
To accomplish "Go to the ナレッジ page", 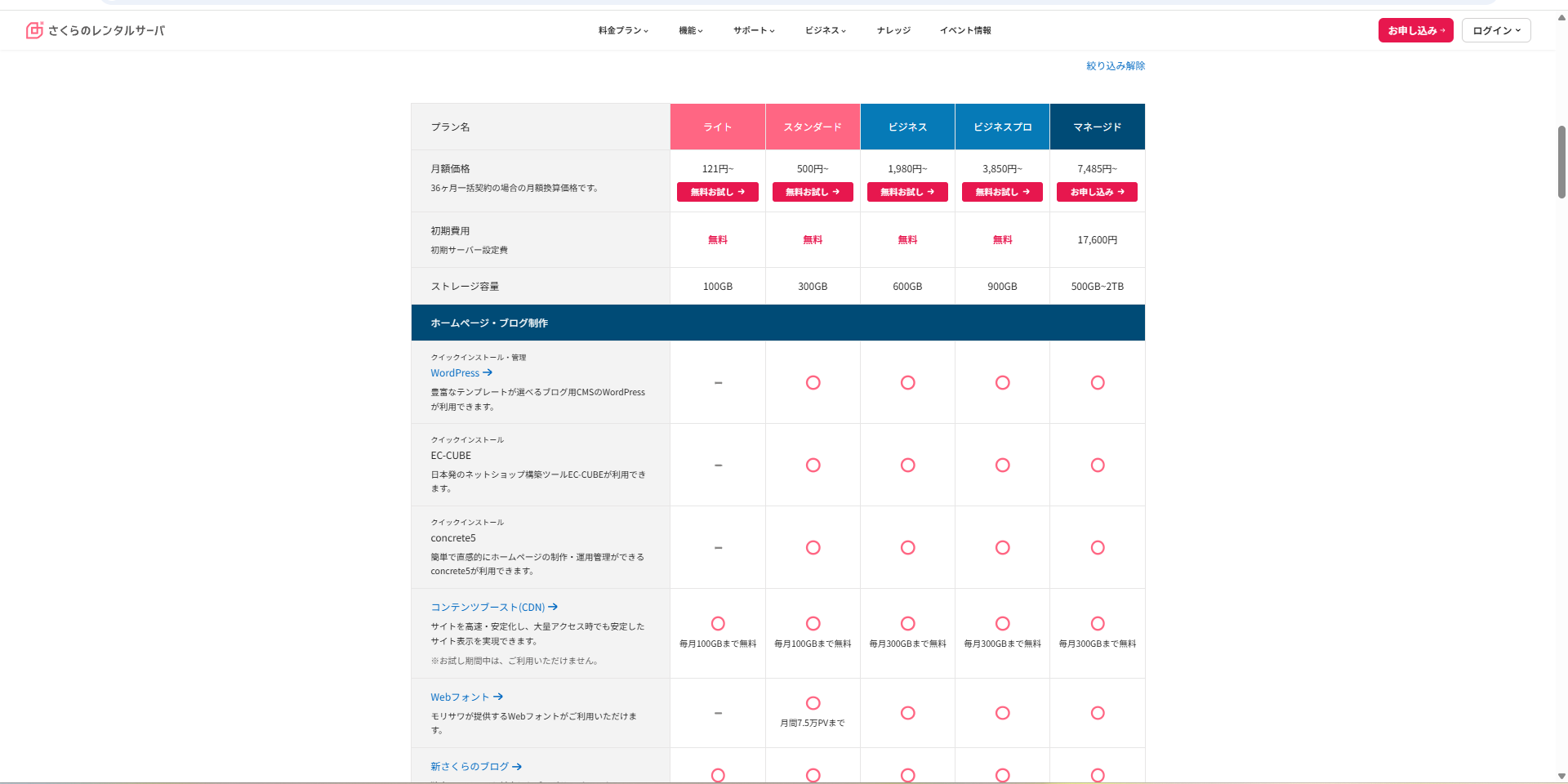I will pos(893,30).
